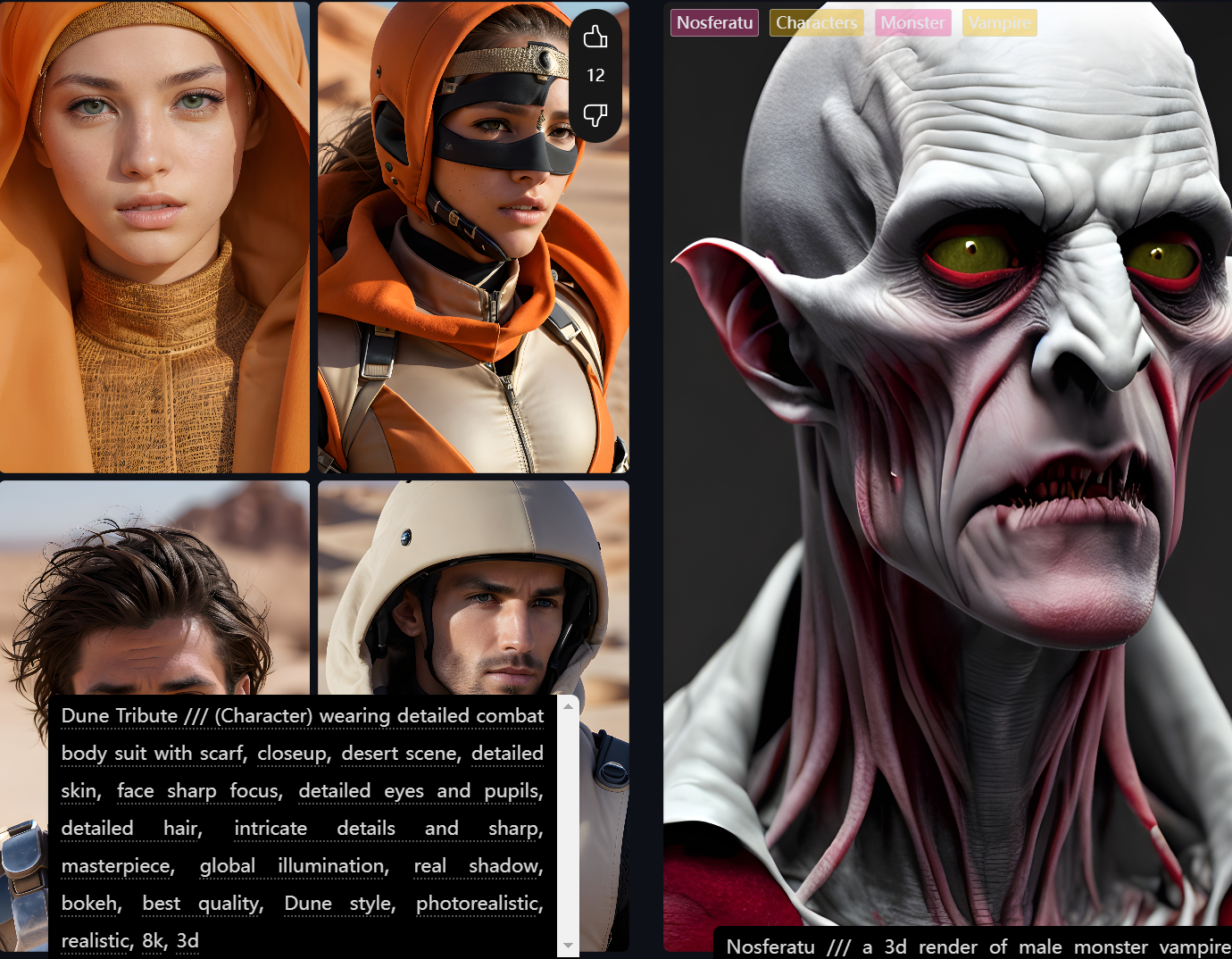This screenshot has width=1232, height=959.
Task: Click the scroll down arrow in prompt box
Action: pos(568,945)
